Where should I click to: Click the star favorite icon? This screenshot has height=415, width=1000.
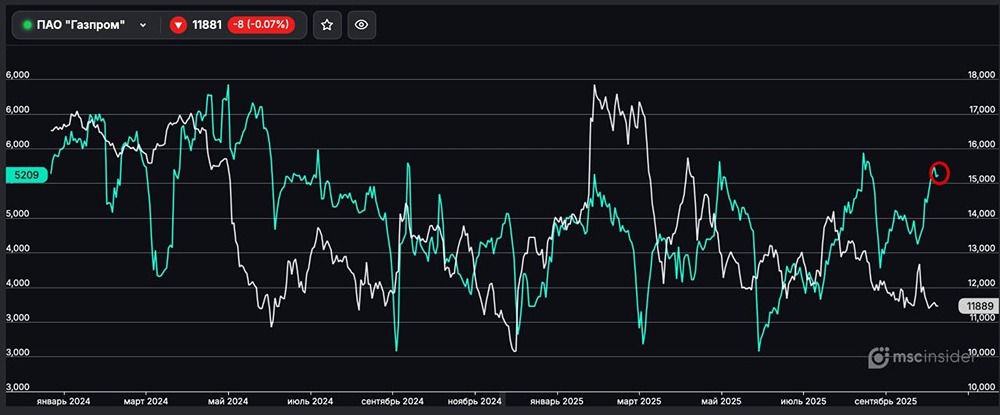click(x=327, y=25)
